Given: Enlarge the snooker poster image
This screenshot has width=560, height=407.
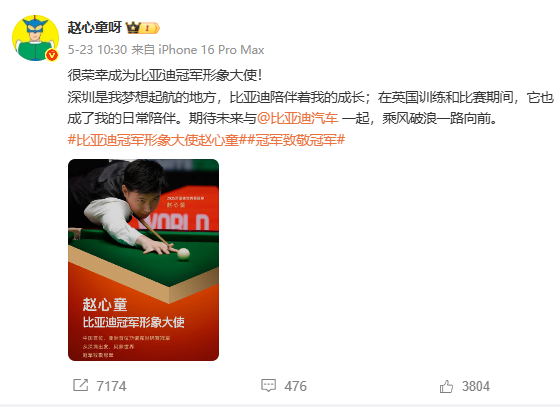Looking at the screenshot, I should (x=143, y=260).
